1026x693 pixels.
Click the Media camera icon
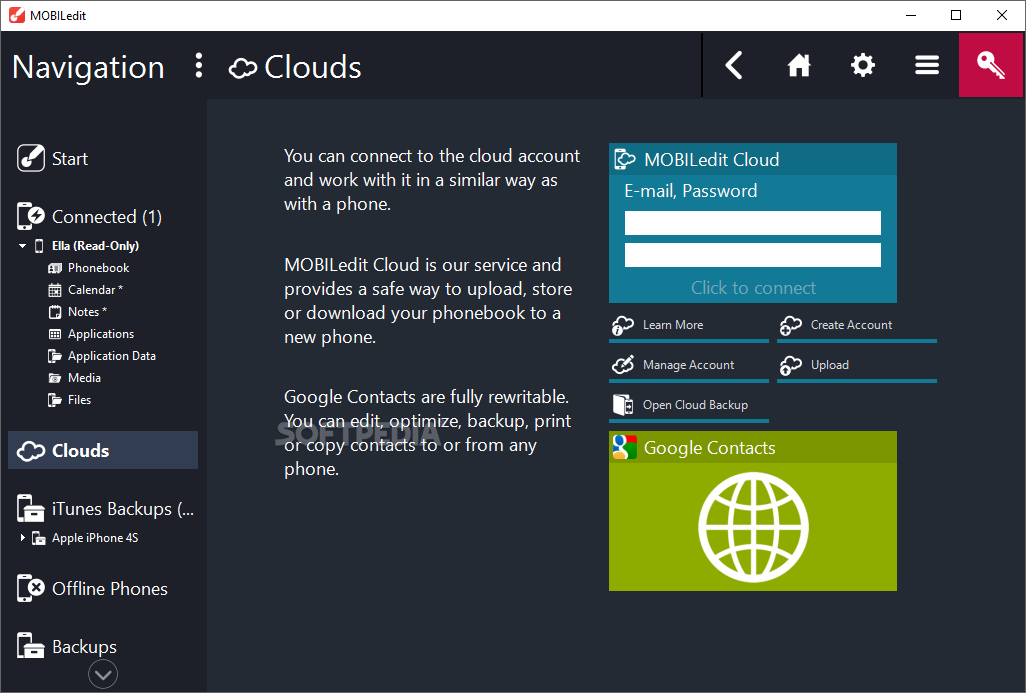(x=55, y=378)
